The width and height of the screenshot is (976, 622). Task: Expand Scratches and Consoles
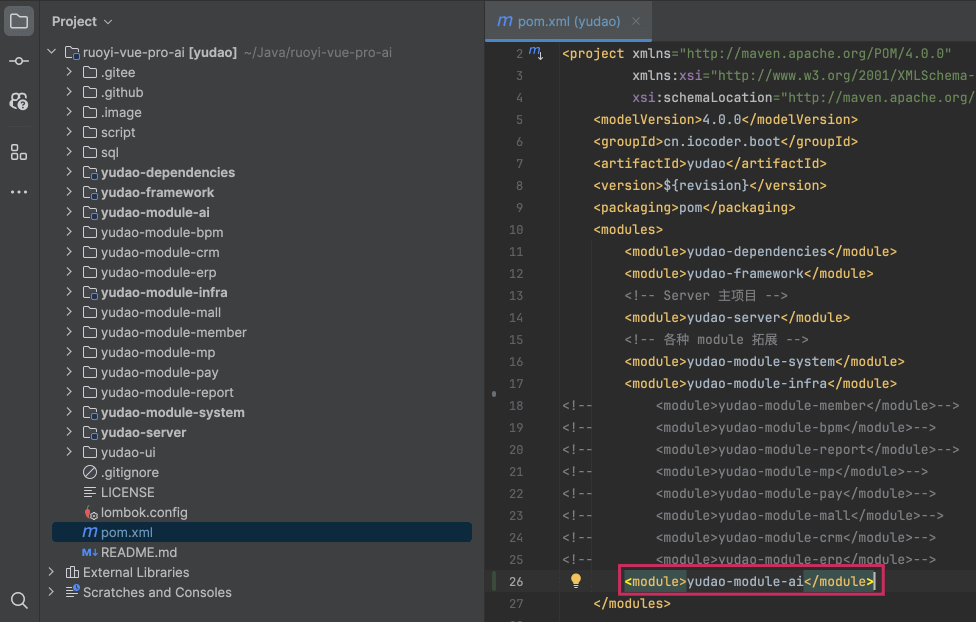(51, 592)
